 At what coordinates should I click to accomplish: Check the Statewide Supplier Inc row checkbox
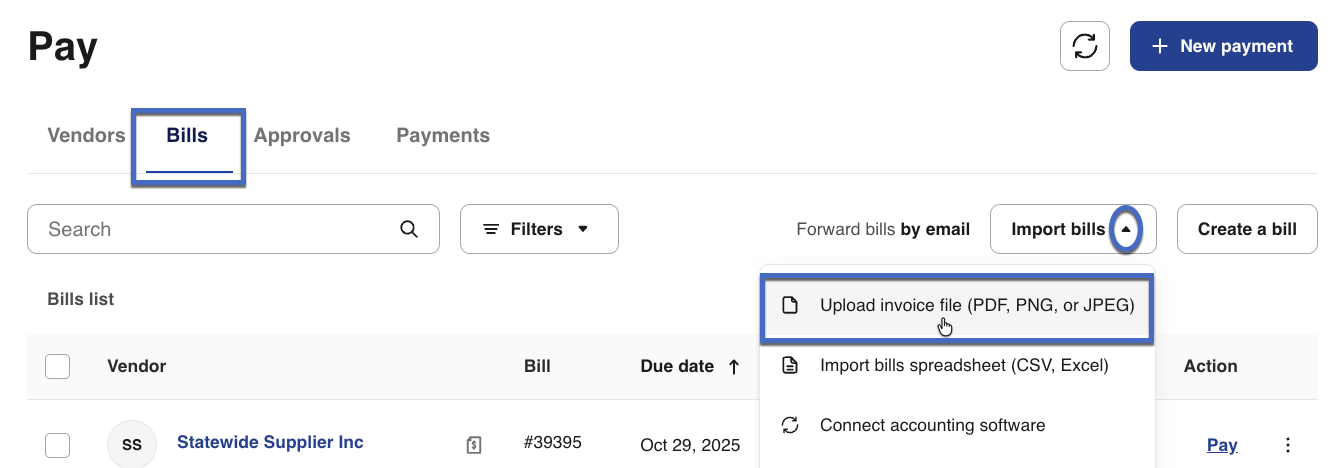point(58,445)
